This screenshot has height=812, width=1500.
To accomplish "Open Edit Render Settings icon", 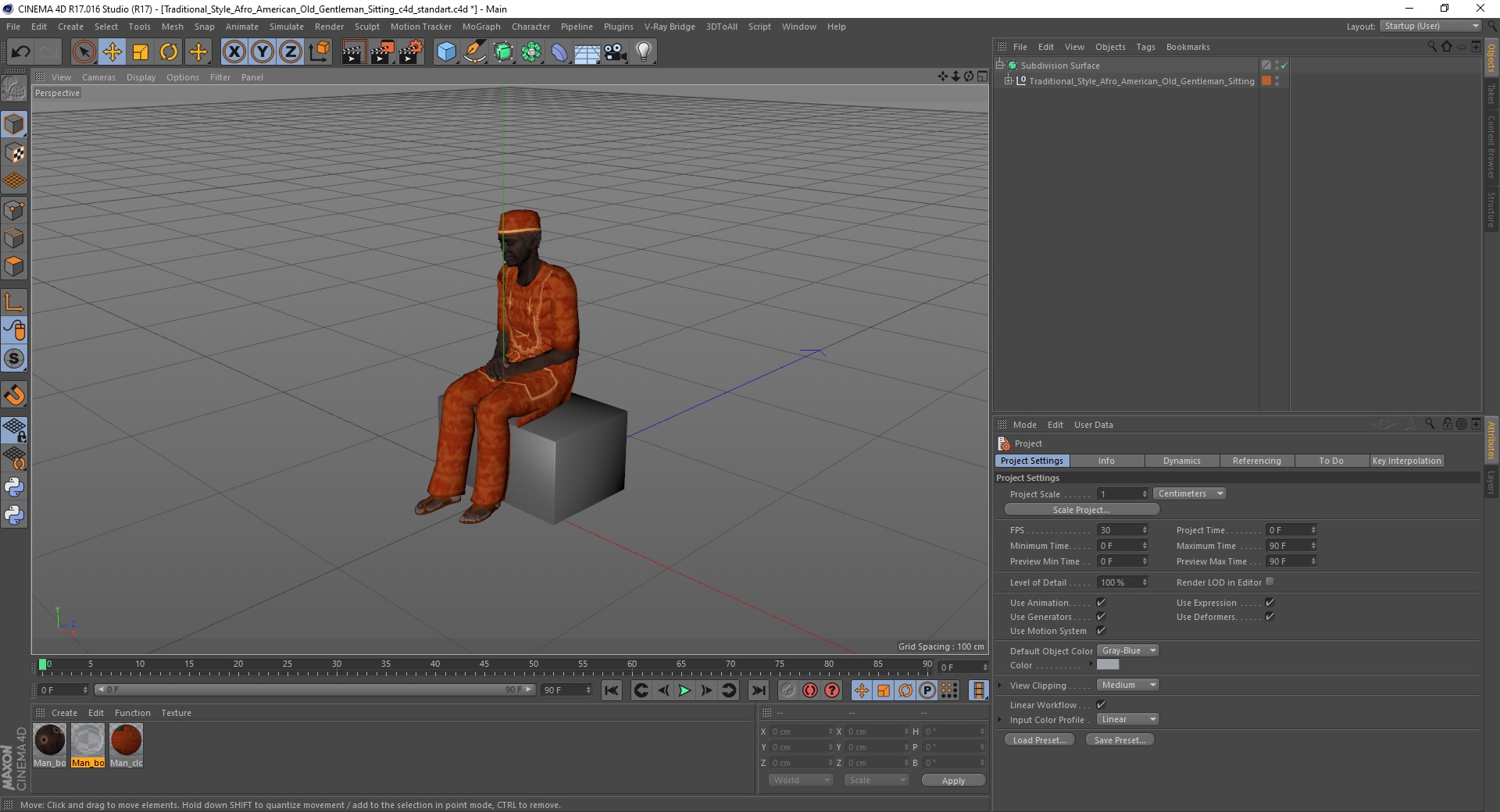I will pyautogui.click(x=410, y=52).
